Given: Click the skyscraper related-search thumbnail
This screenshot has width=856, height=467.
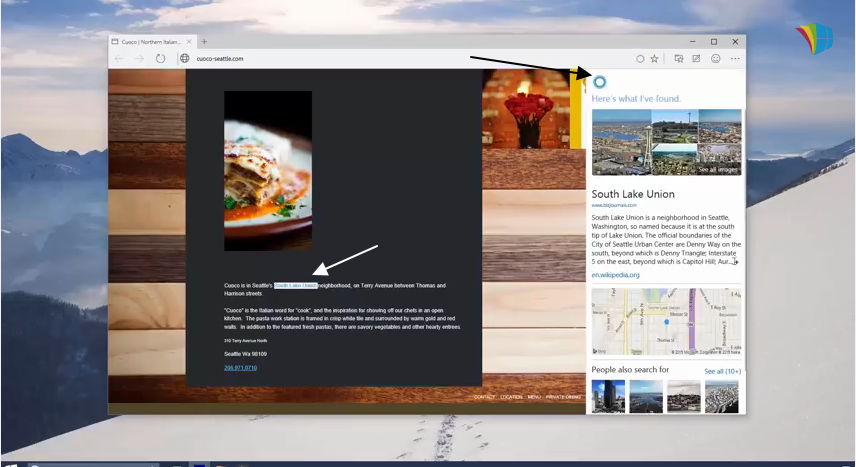Looking at the screenshot, I should [608, 397].
